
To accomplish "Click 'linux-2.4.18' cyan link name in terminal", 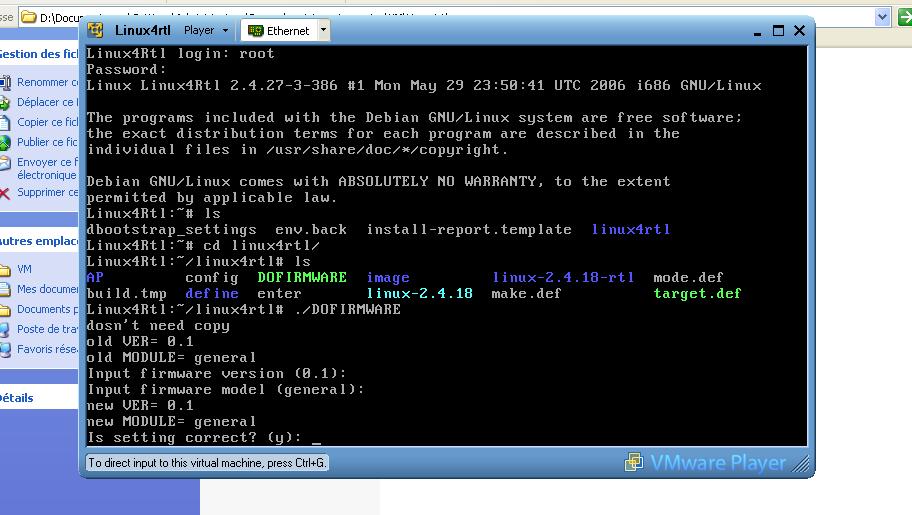I will tap(419, 293).
